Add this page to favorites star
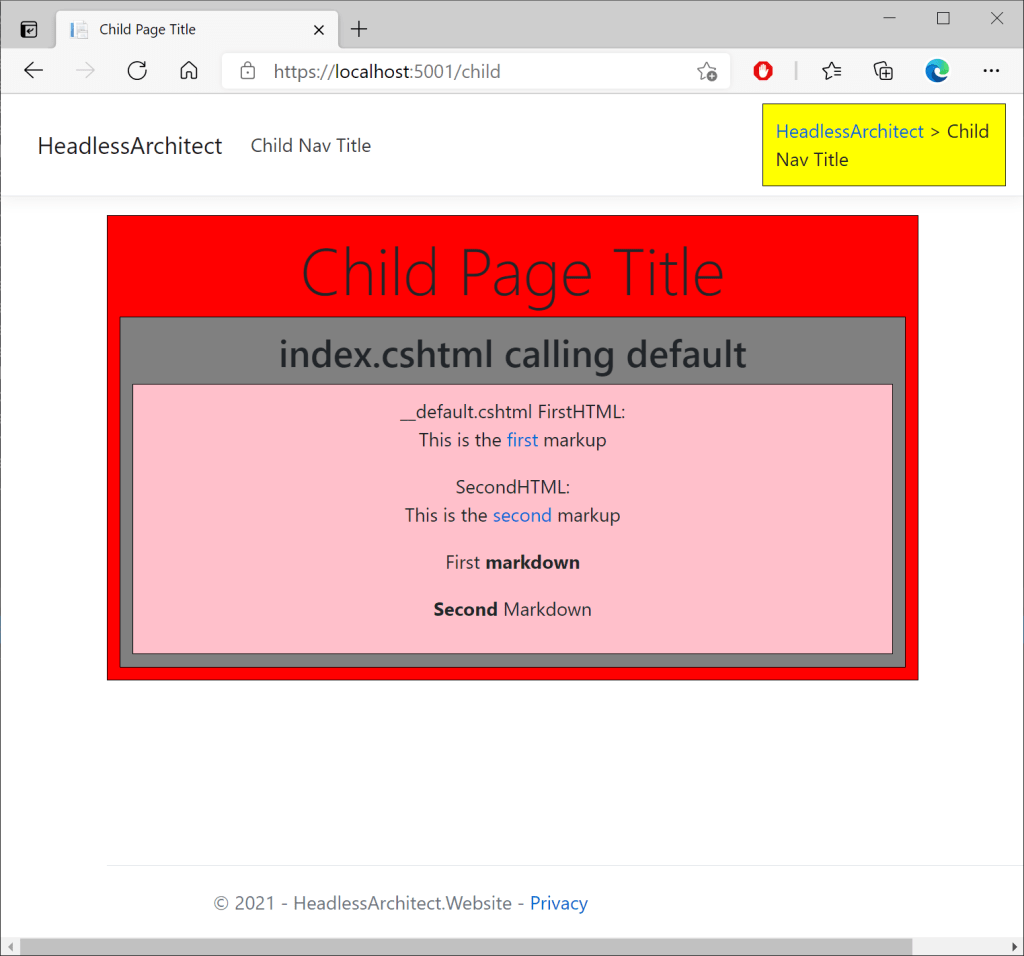1024x956 pixels. tap(706, 71)
